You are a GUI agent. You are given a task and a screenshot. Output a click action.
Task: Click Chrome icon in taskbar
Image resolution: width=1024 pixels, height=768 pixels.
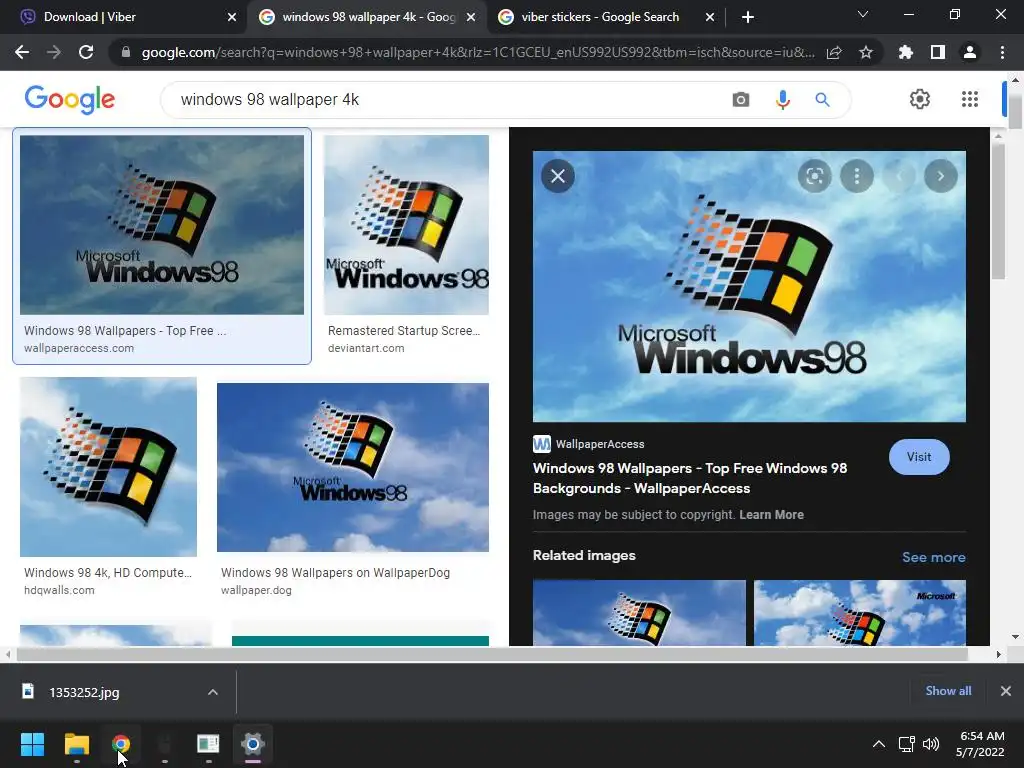121,744
